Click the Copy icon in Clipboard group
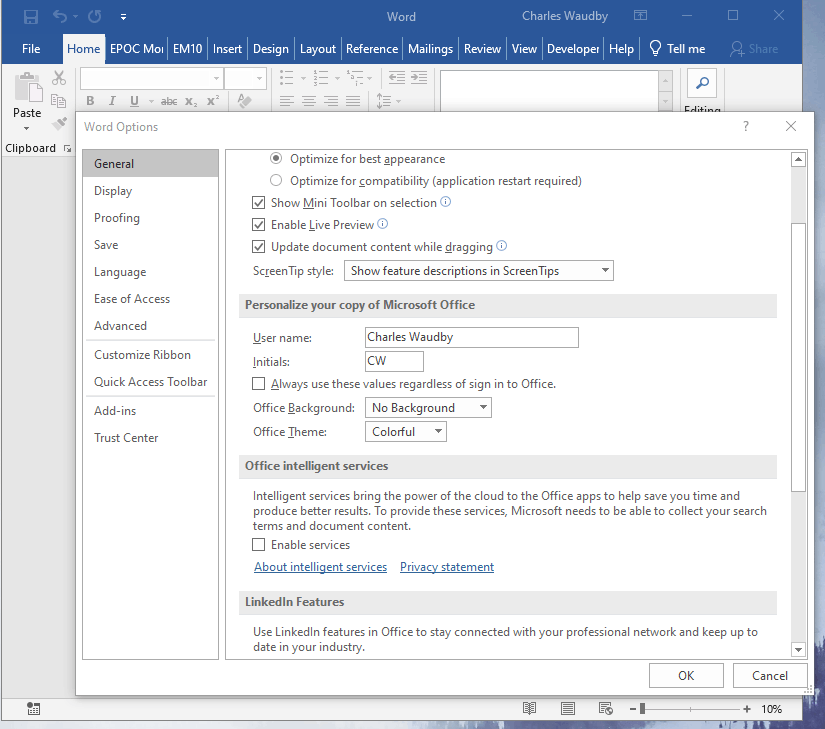 click(58, 100)
